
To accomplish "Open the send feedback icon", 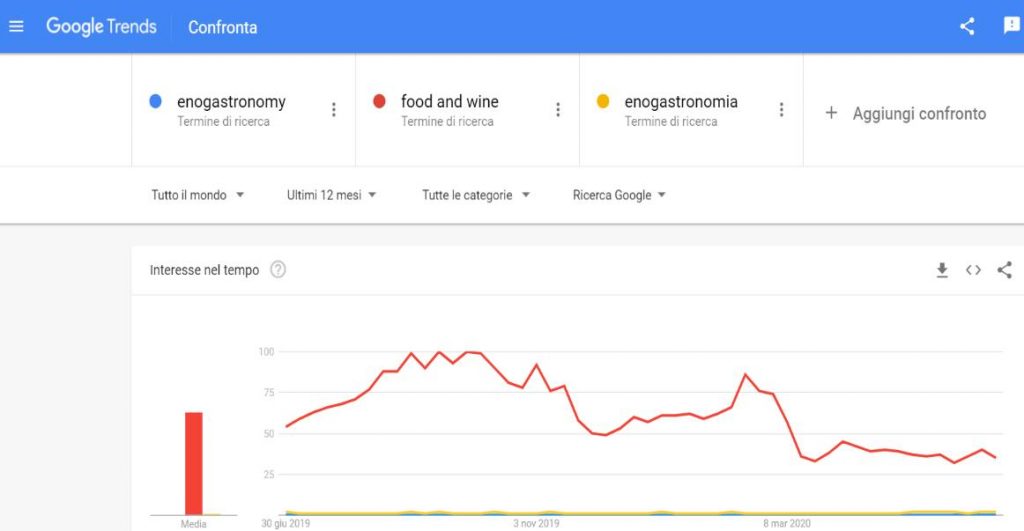I will [x=1012, y=25].
